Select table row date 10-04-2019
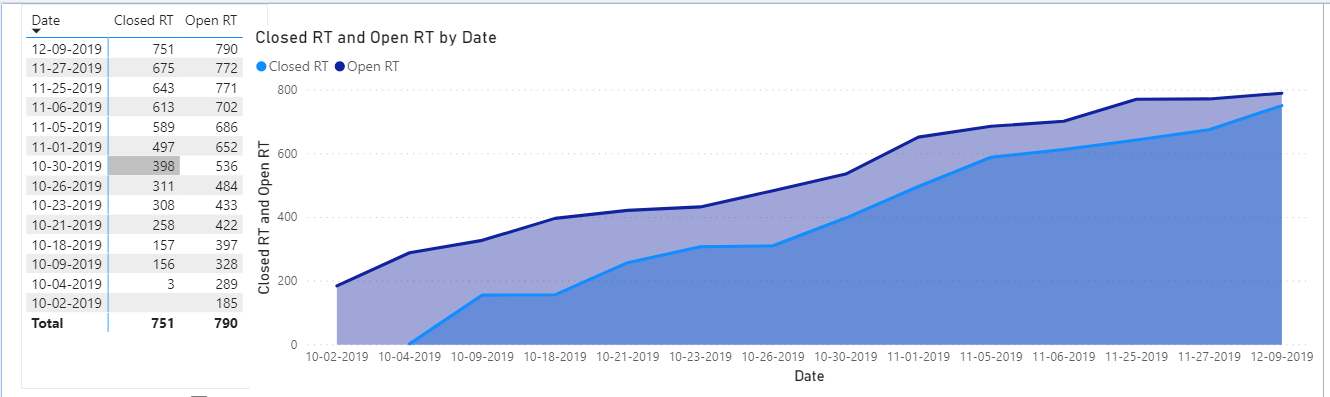The height and width of the screenshot is (397, 1330). (67, 284)
